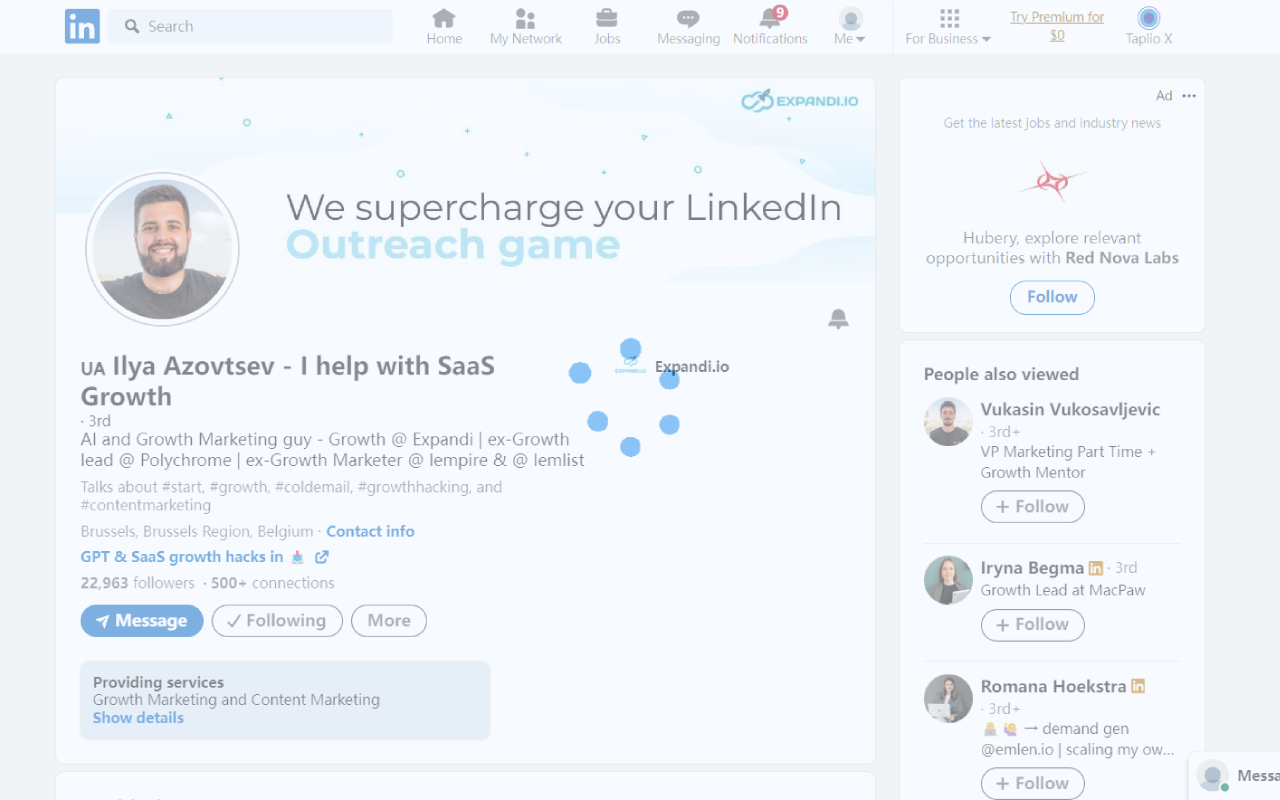Viewport: 1280px width, 800px height.
Task: Open the Home feed
Action: tap(444, 25)
